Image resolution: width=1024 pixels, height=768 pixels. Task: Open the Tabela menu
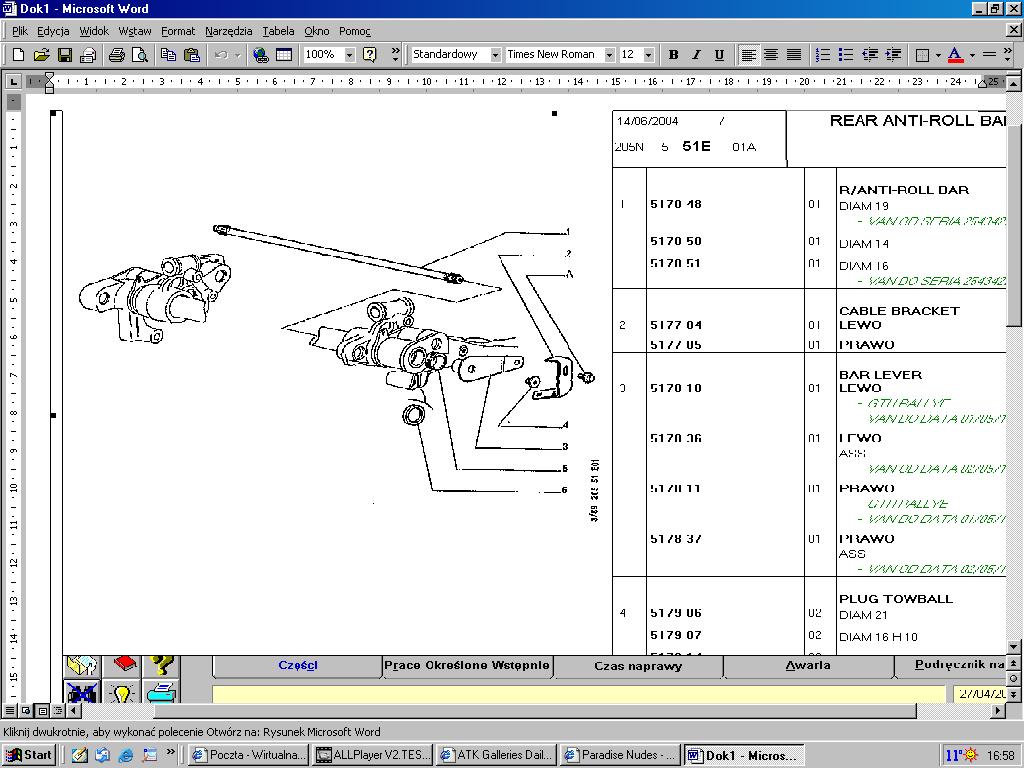[278, 31]
